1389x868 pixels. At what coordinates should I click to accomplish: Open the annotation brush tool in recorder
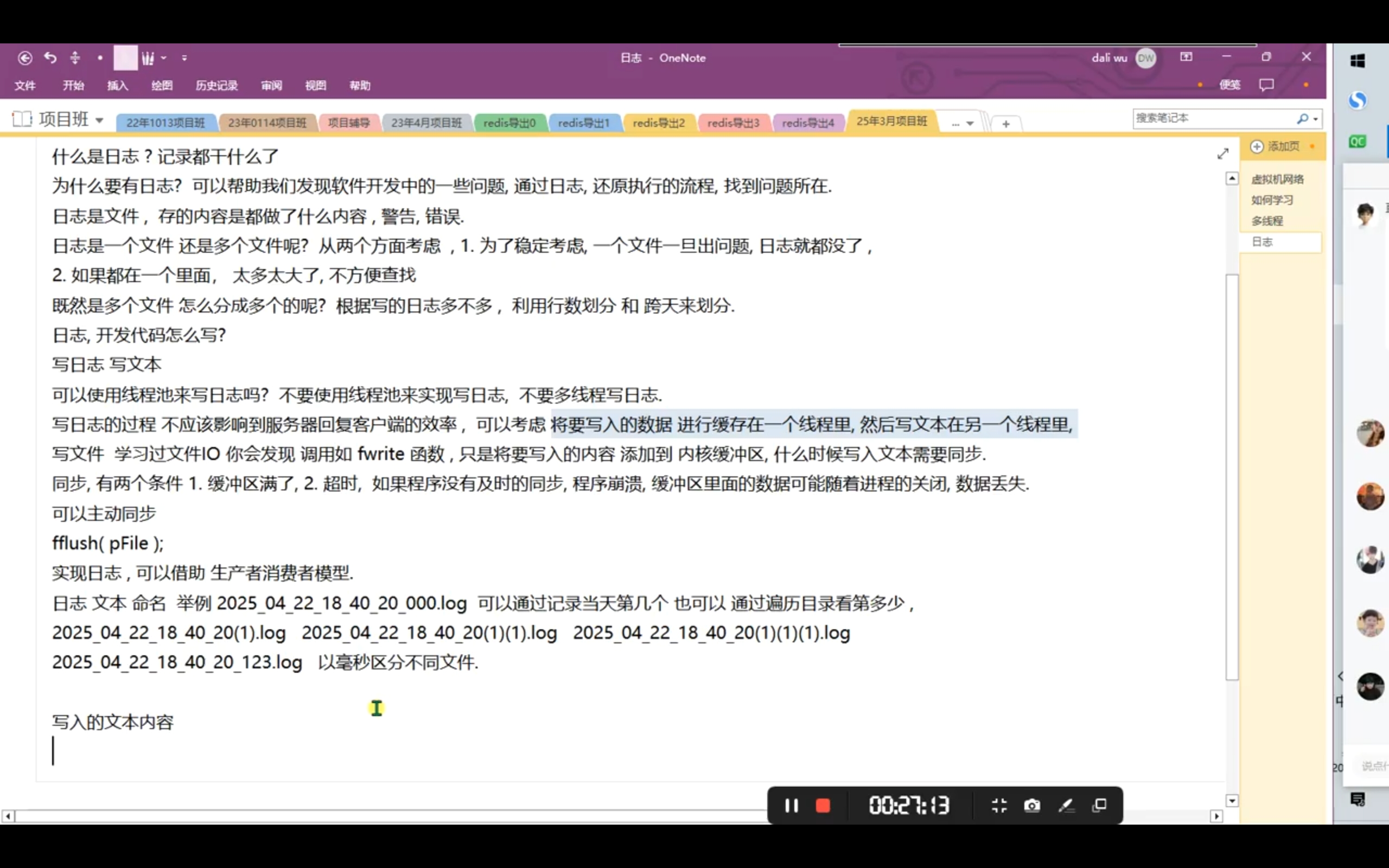point(1066,806)
